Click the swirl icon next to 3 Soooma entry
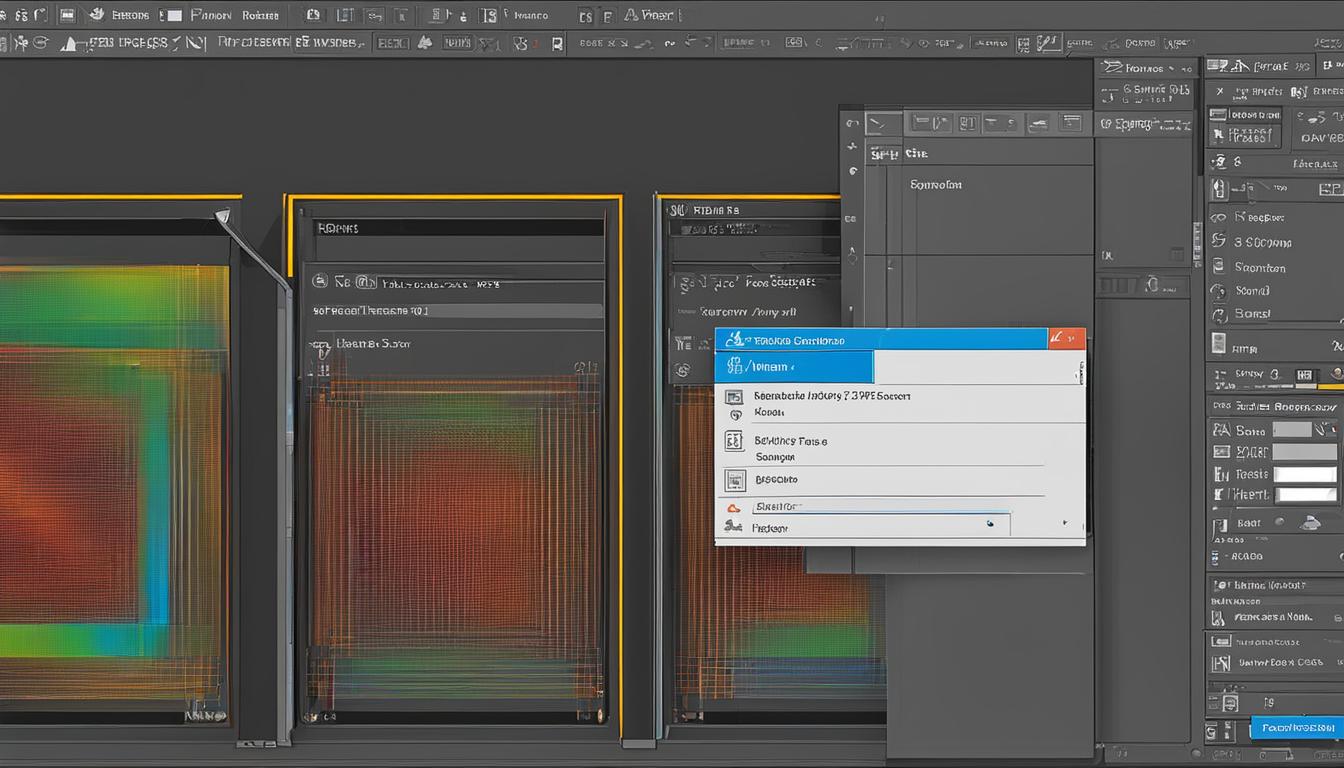 [x=1218, y=241]
